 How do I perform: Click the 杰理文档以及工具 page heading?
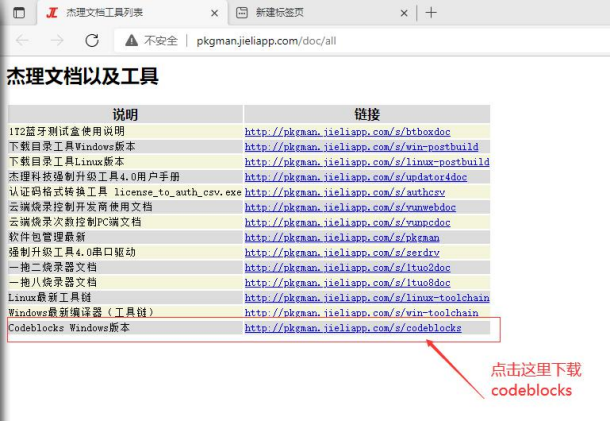click(82, 76)
